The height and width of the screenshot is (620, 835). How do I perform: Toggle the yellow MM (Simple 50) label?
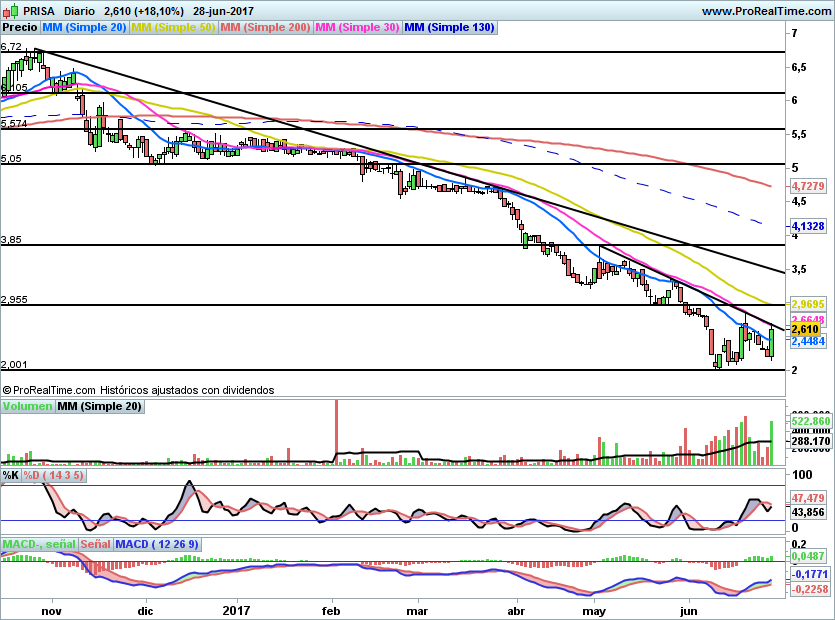point(173,28)
